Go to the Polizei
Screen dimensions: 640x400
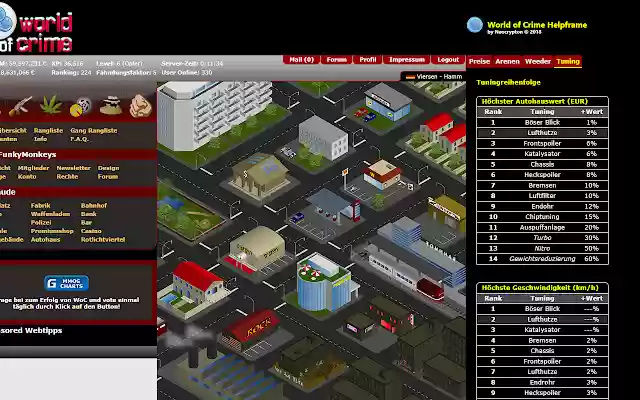pyautogui.click(x=41, y=222)
